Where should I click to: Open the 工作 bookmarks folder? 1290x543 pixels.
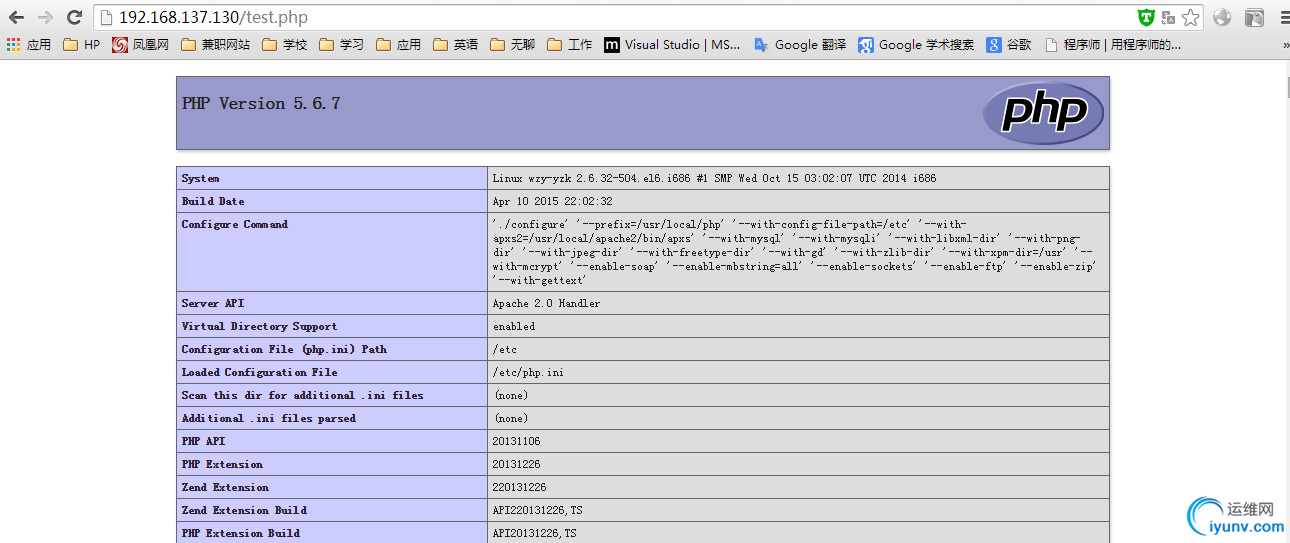click(x=570, y=45)
